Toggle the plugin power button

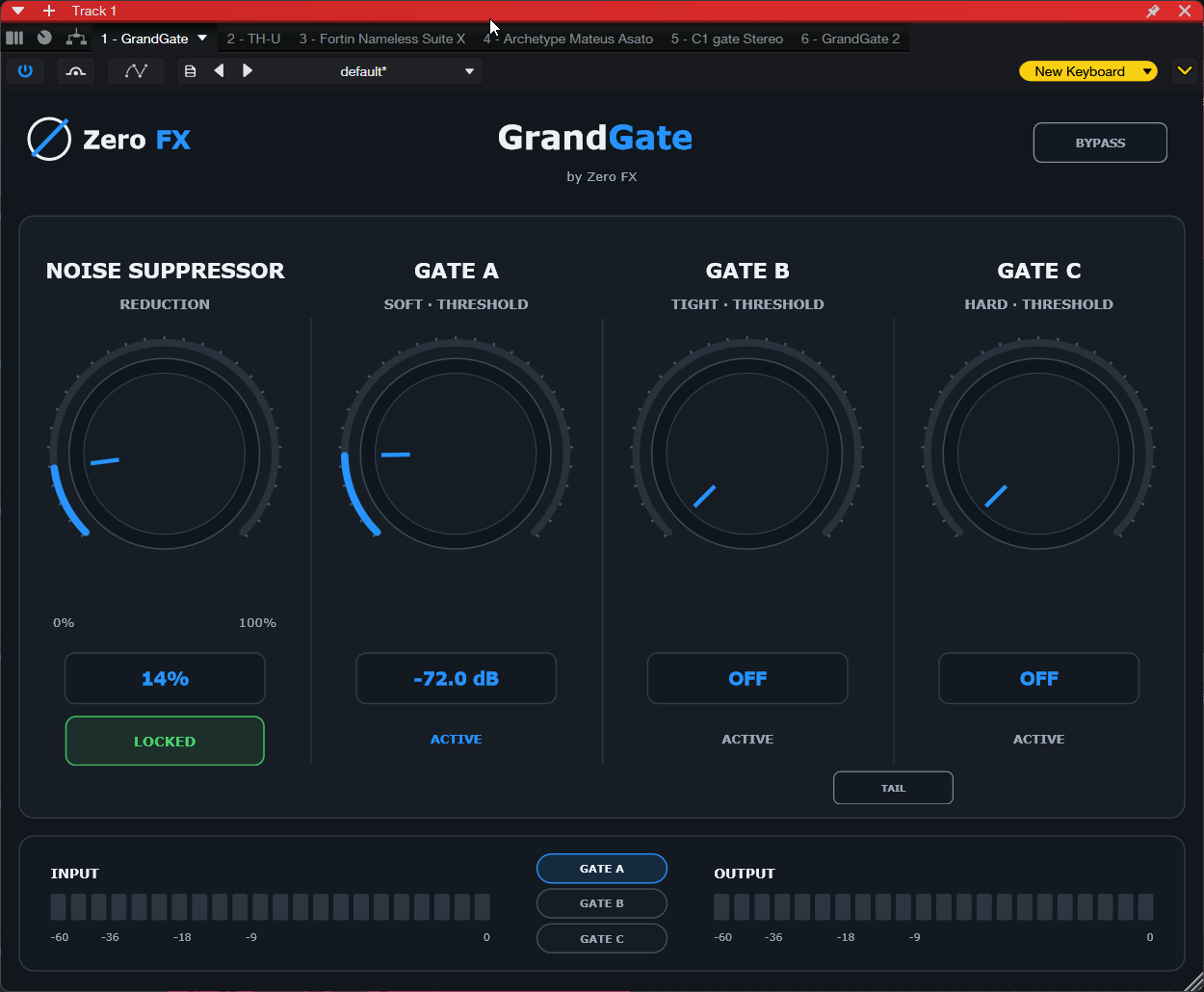coord(25,71)
